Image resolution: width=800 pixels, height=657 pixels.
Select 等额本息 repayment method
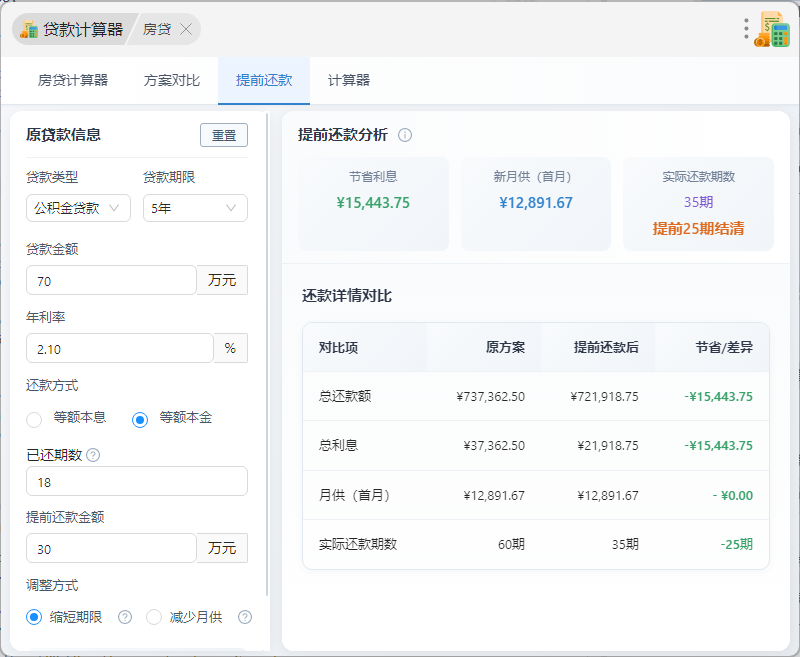coord(35,419)
